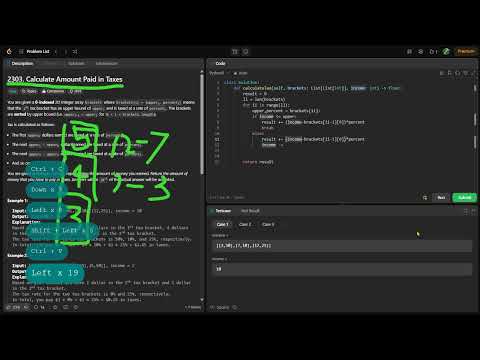Click the Example 2 heading
480x360 pixels.
pos(18,255)
